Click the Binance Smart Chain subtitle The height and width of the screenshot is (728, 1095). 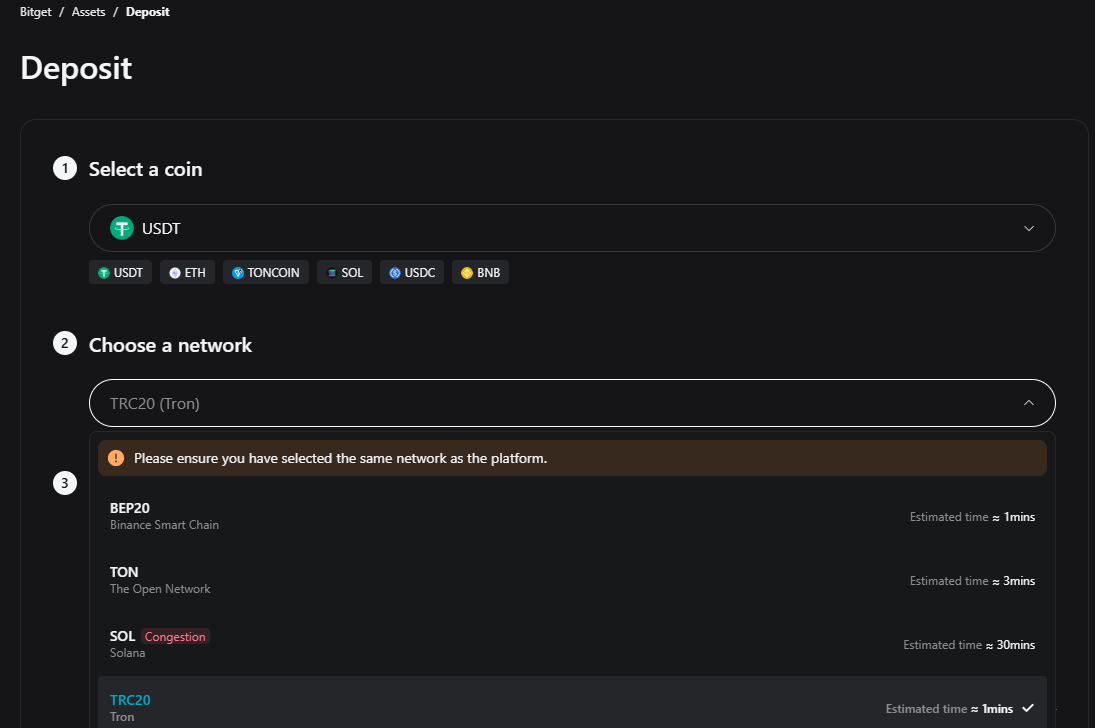[164, 525]
